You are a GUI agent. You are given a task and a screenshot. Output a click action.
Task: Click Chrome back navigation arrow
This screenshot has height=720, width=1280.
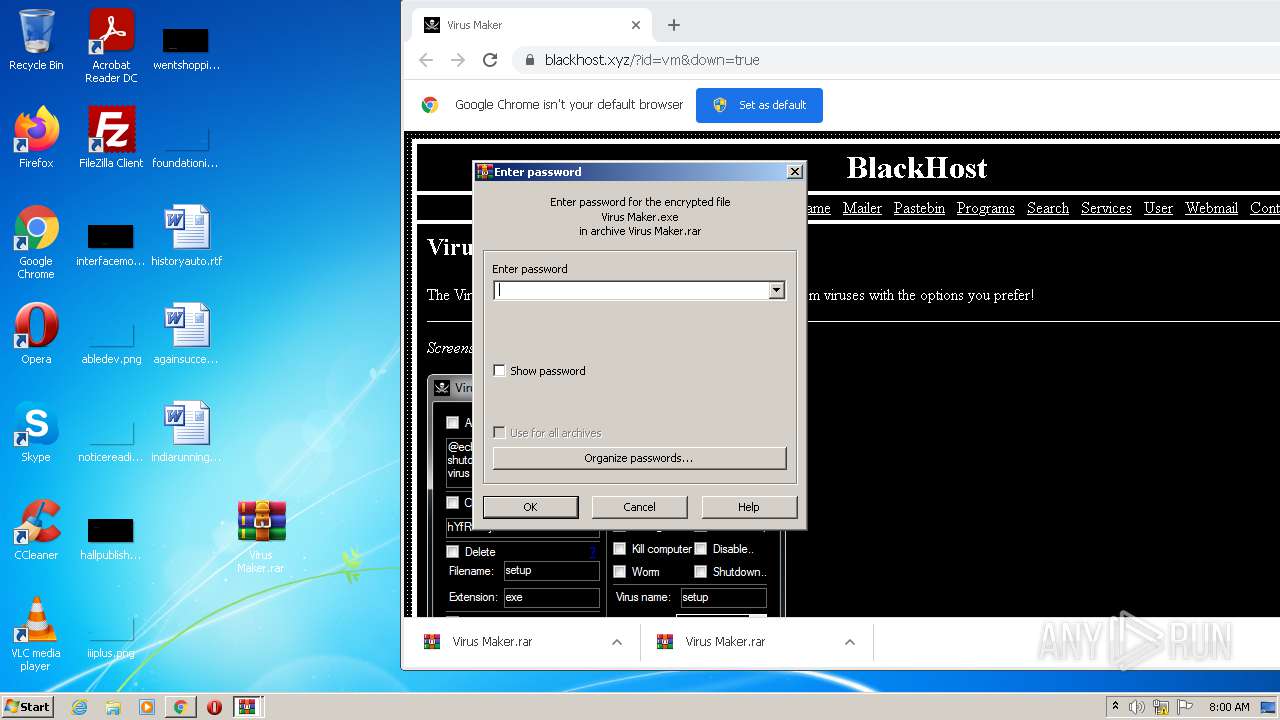(426, 60)
